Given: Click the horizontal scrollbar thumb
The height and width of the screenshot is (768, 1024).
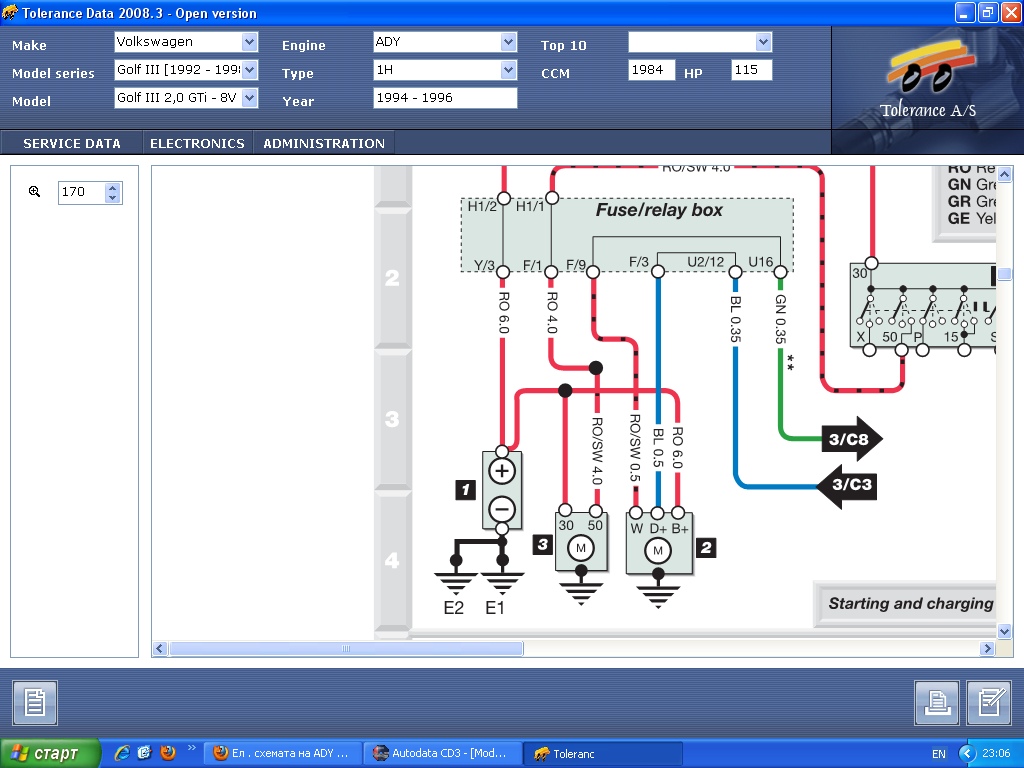Looking at the screenshot, I should click(346, 649).
